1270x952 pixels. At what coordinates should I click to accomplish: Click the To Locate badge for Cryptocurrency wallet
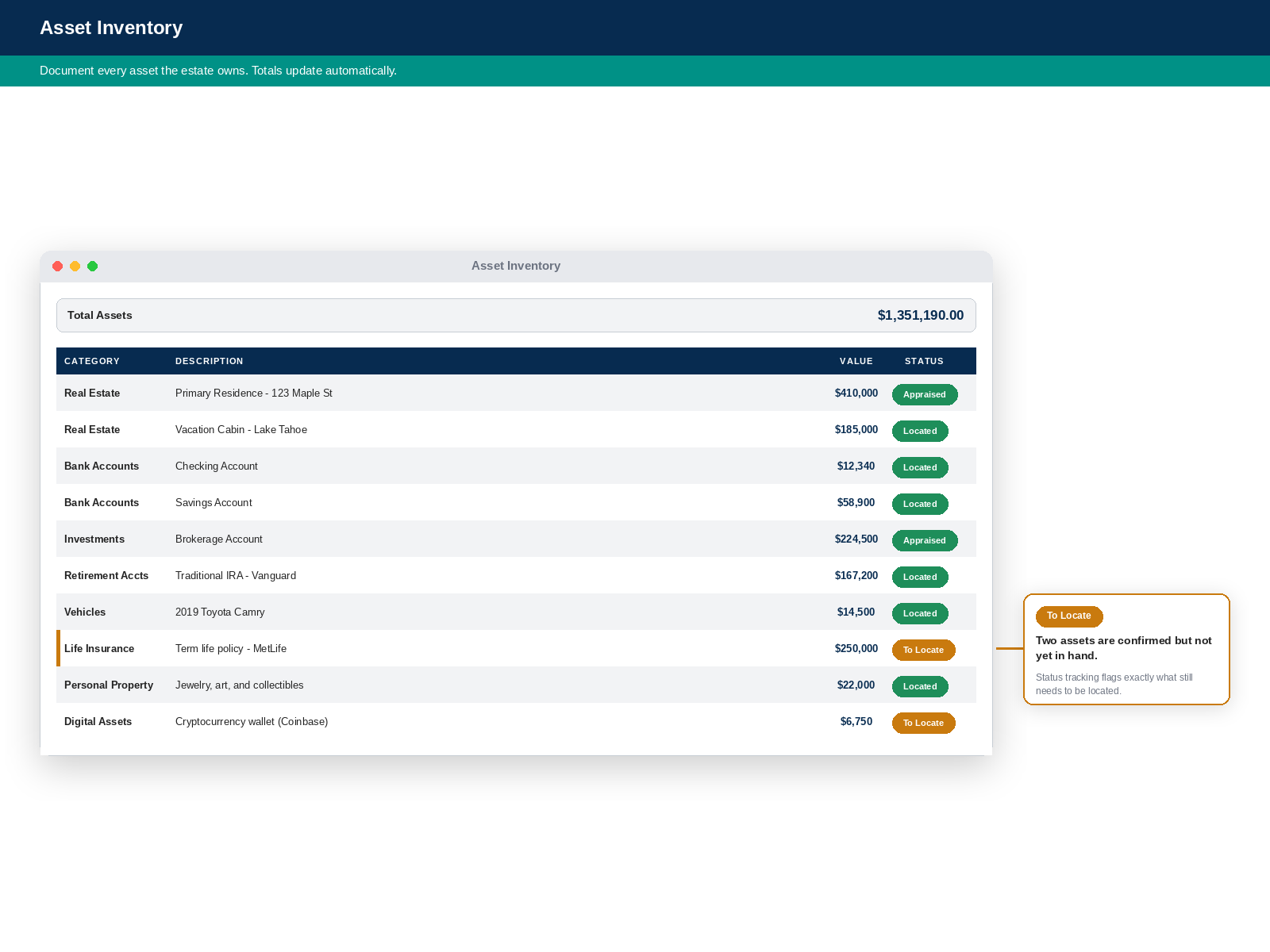coord(923,723)
